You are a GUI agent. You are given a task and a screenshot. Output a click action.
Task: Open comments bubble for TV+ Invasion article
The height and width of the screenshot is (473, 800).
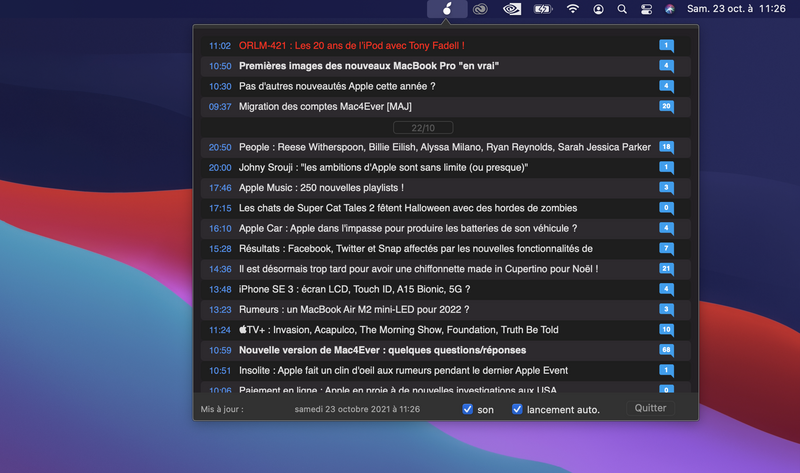click(x=666, y=330)
